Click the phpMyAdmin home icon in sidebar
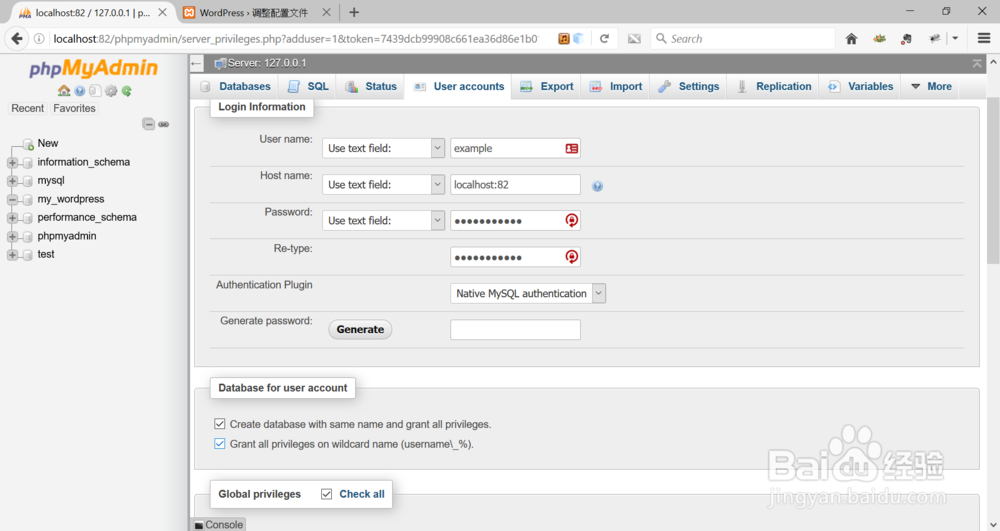 [x=64, y=91]
